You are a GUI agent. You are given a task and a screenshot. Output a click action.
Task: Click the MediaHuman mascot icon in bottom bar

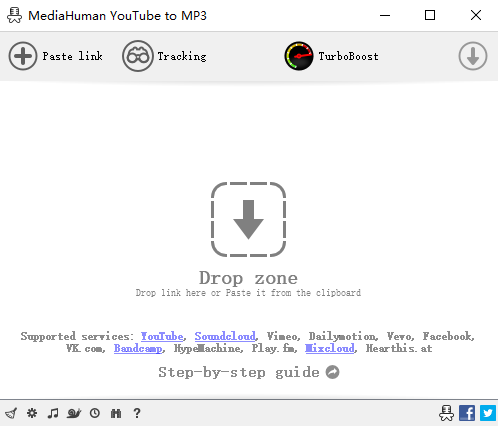446,413
